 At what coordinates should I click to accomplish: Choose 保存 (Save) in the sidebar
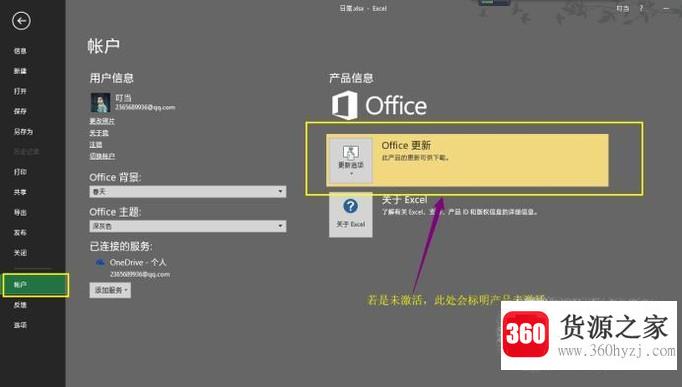(20, 111)
